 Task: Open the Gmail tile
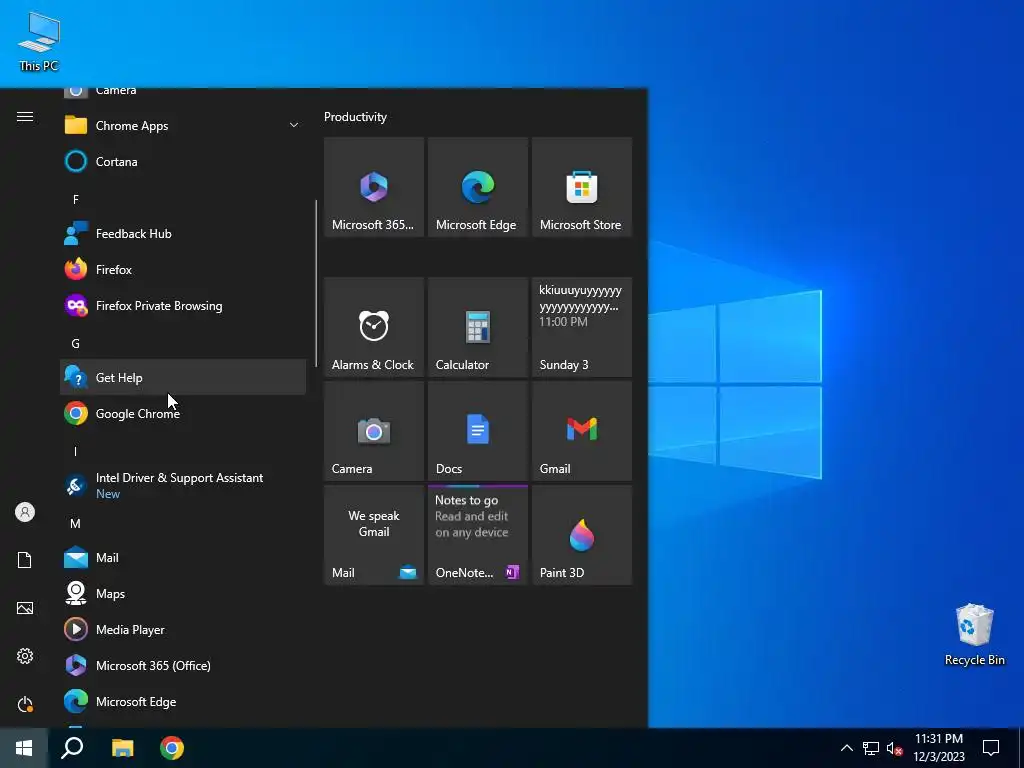(x=582, y=431)
